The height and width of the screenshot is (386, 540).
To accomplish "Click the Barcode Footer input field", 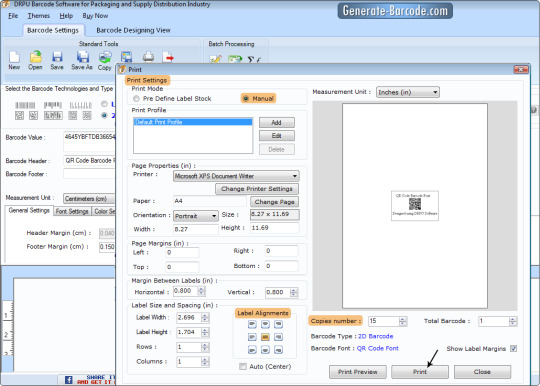I will (89, 174).
